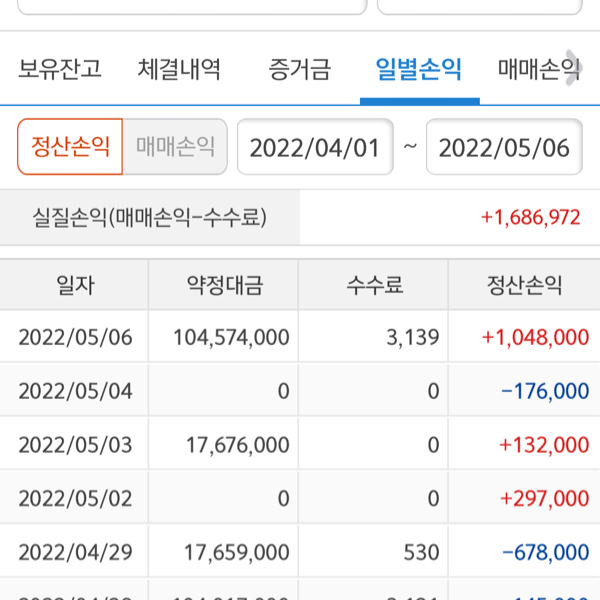This screenshot has height=600, width=600.
Task: Open end date picker 2022/05/06
Action: point(504,148)
